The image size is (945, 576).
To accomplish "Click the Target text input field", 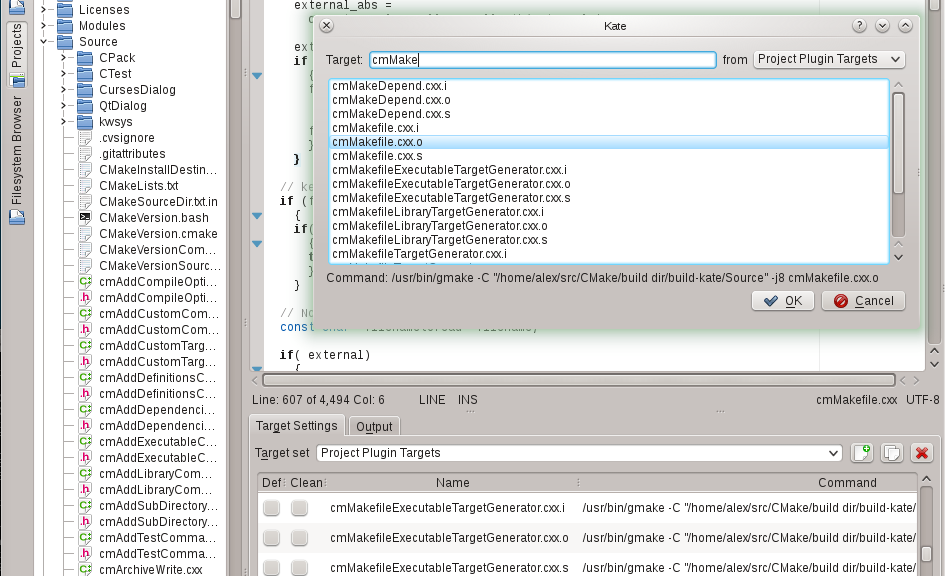I will (x=542, y=60).
